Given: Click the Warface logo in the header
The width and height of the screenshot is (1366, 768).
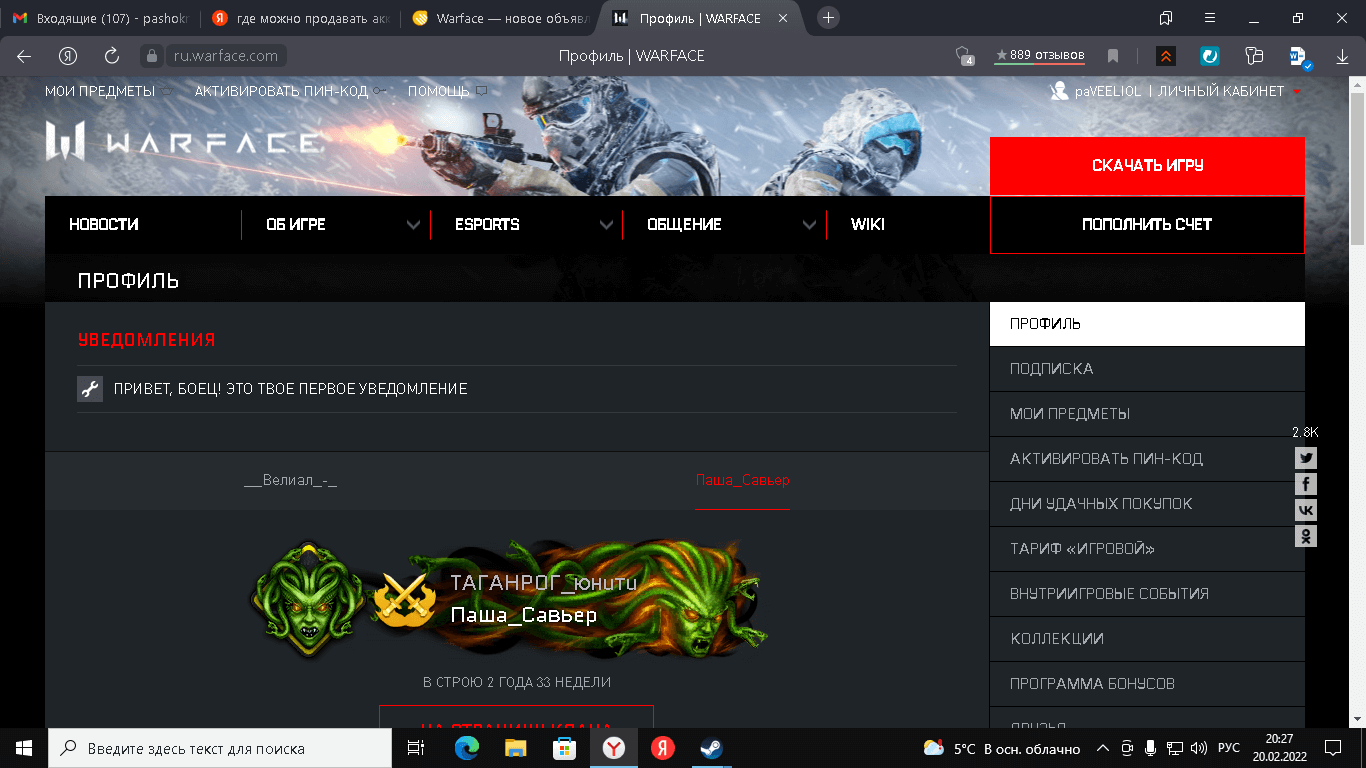Looking at the screenshot, I should [184, 142].
